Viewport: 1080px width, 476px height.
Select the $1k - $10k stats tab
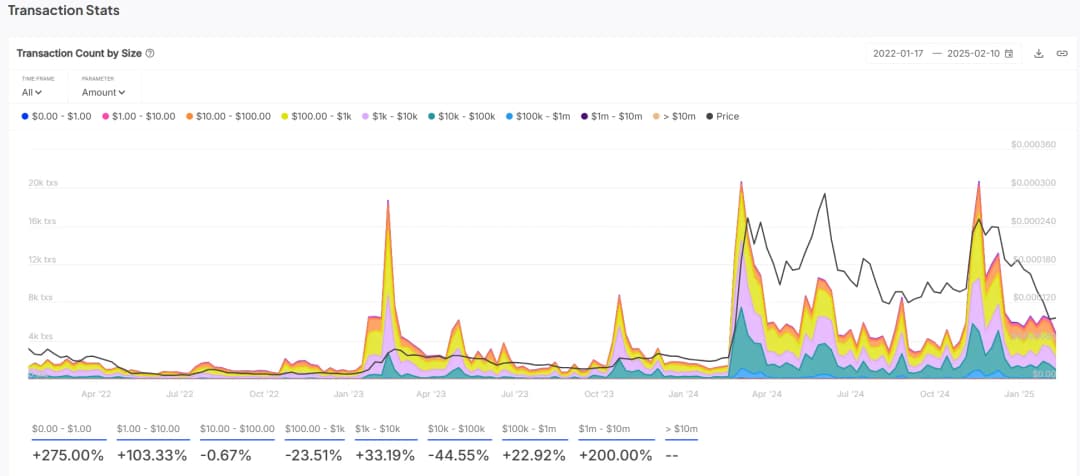tap(380, 429)
